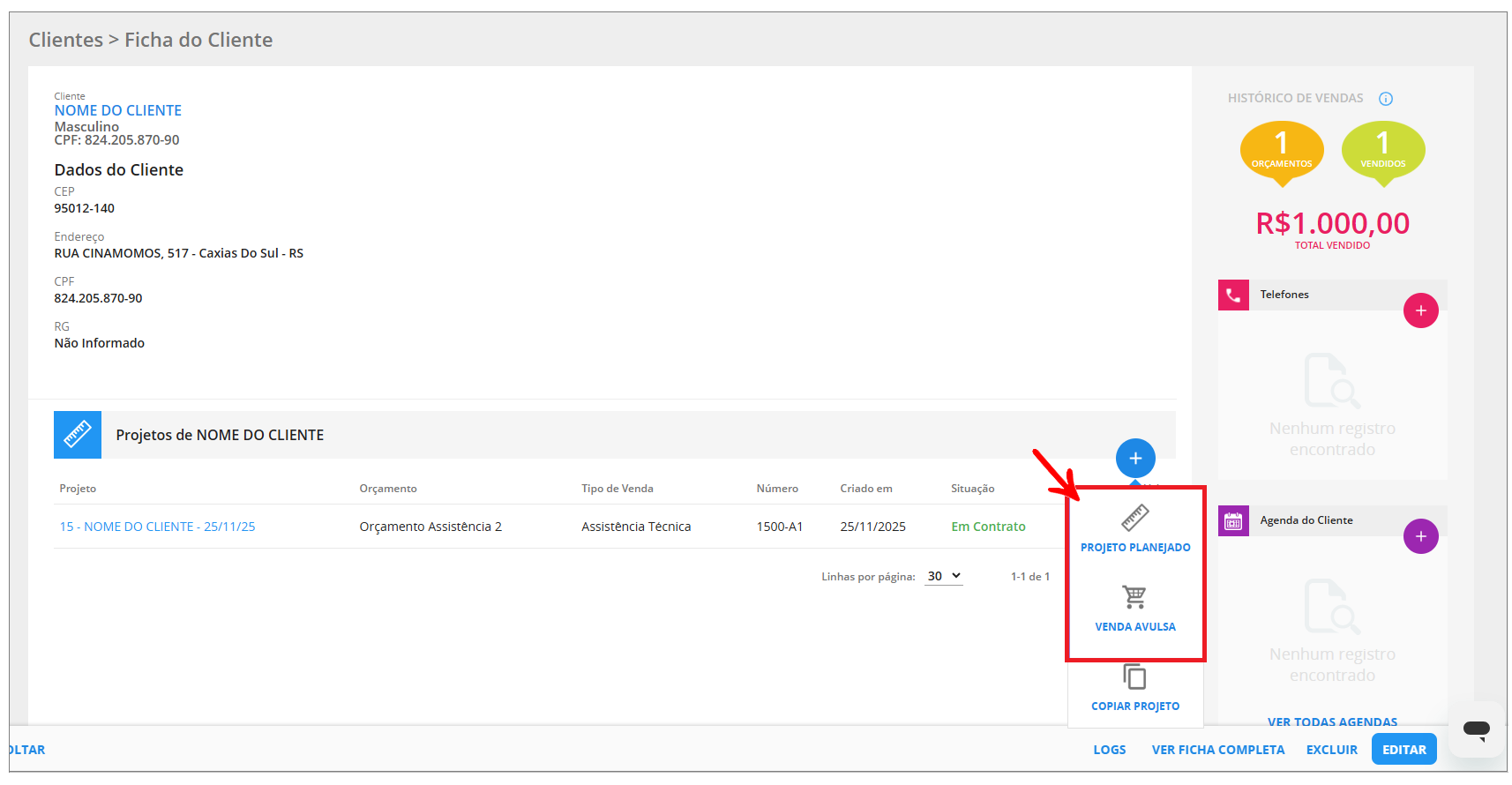
Task: Click total R$1.000,00 value
Action: click(x=1332, y=223)
